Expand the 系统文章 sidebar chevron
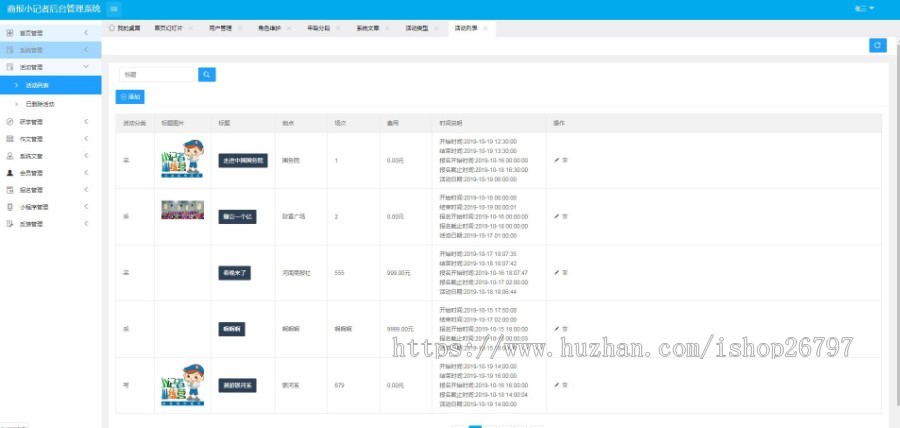 [86, 156]
